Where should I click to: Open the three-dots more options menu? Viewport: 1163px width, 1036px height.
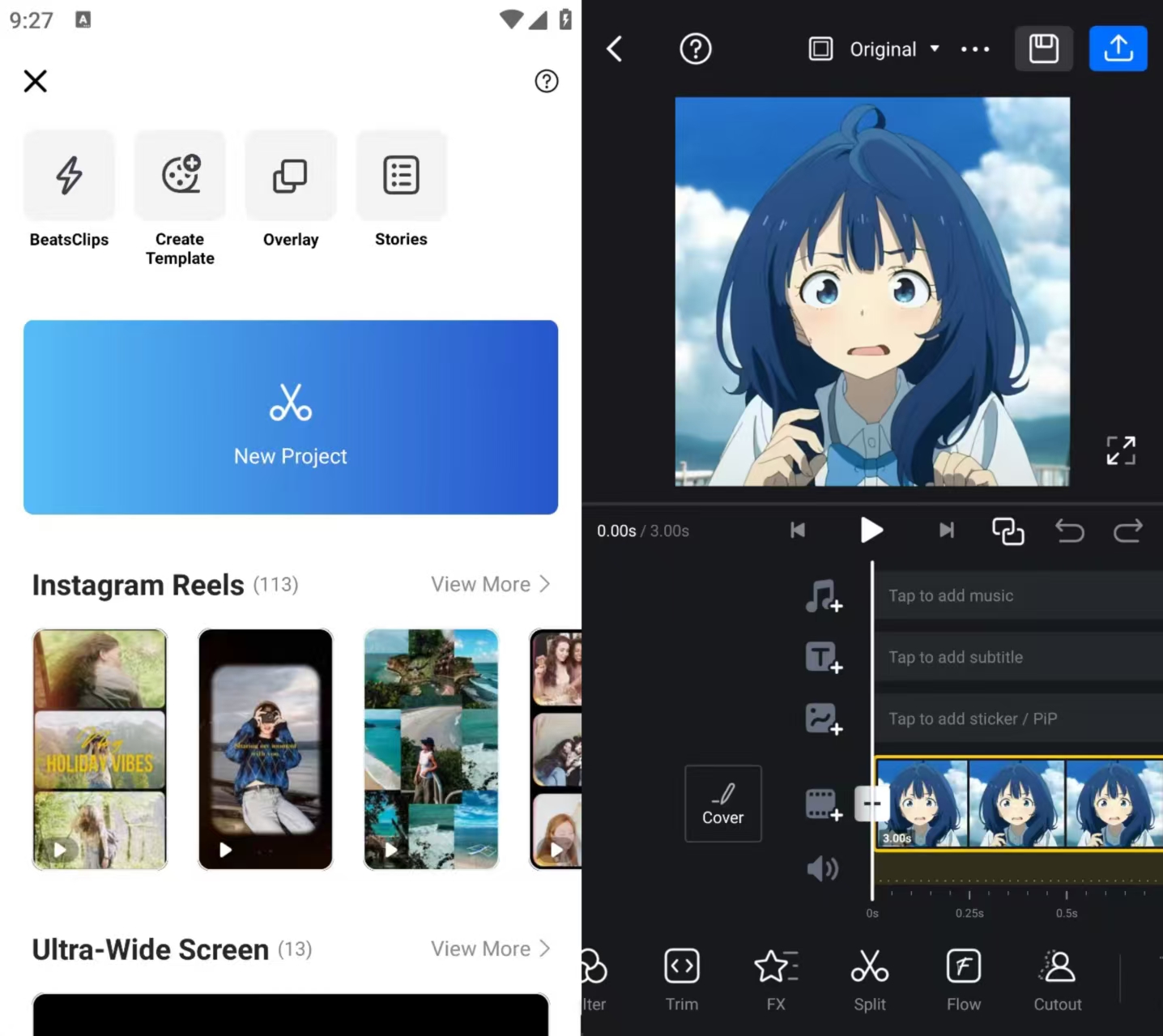[x=975, y=49]
